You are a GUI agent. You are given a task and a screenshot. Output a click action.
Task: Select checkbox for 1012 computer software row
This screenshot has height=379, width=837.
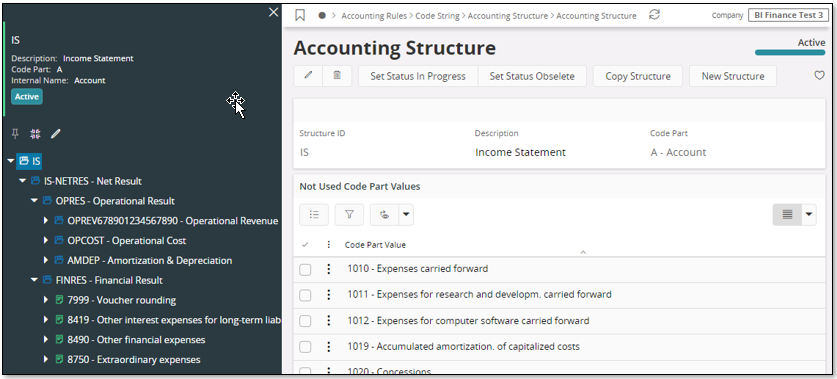[305, 321]
